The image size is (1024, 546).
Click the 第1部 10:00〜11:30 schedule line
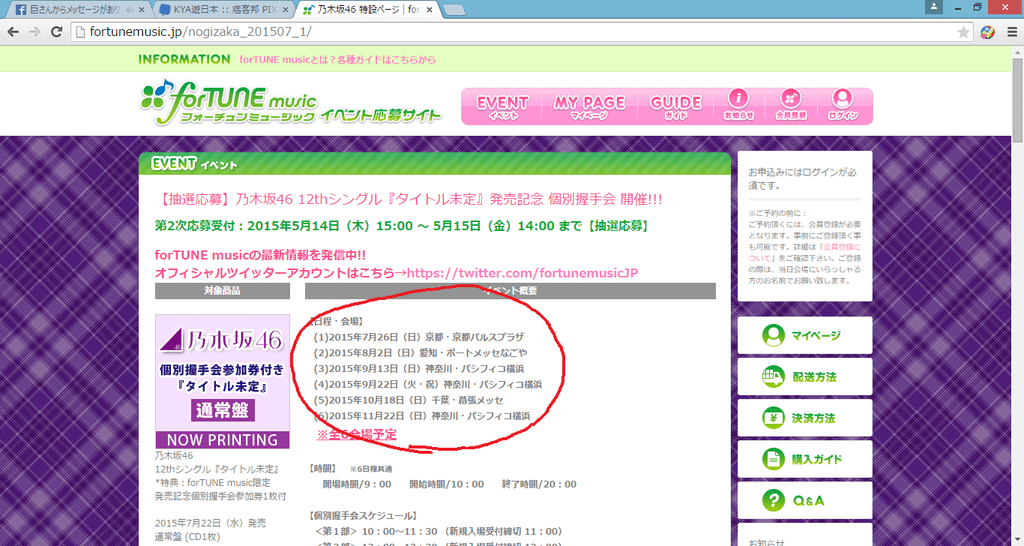click(x=438, y=531)
